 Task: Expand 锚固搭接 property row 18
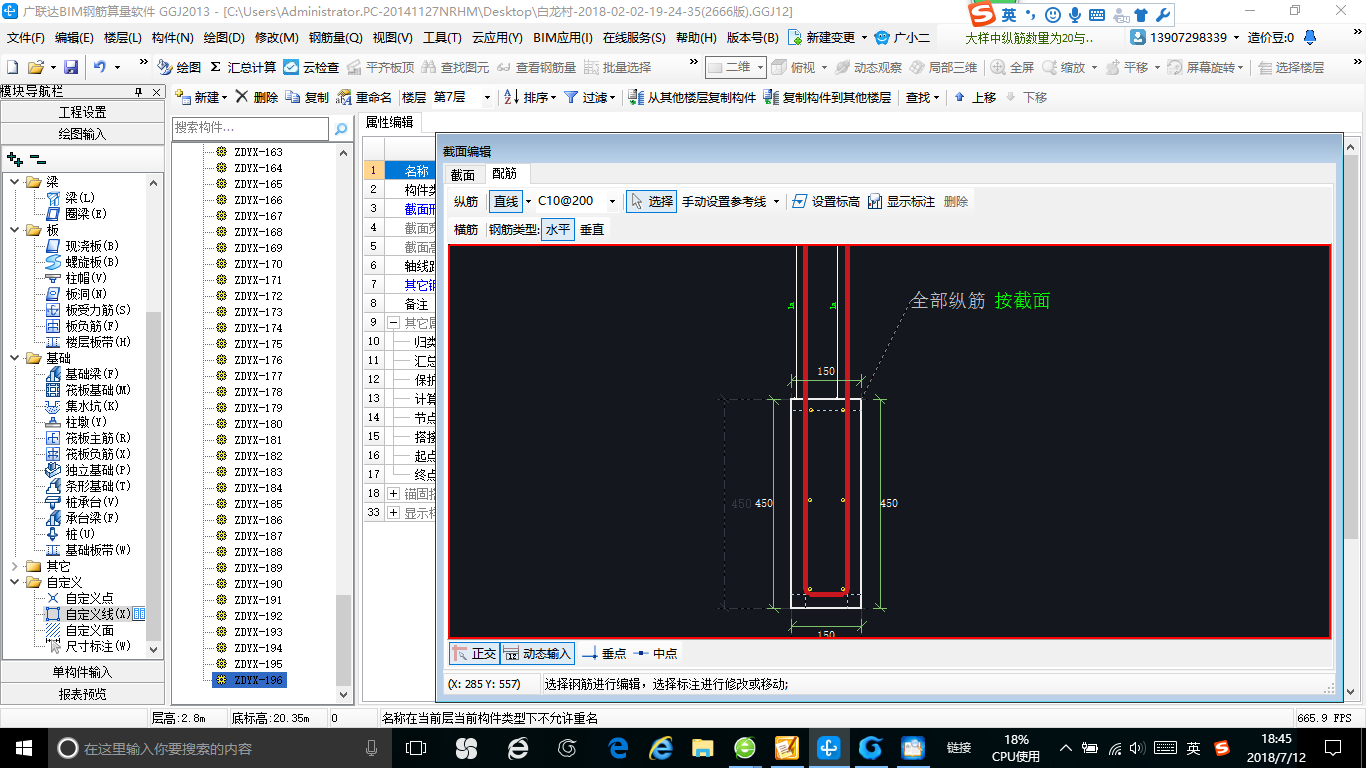tap(393, 493)
